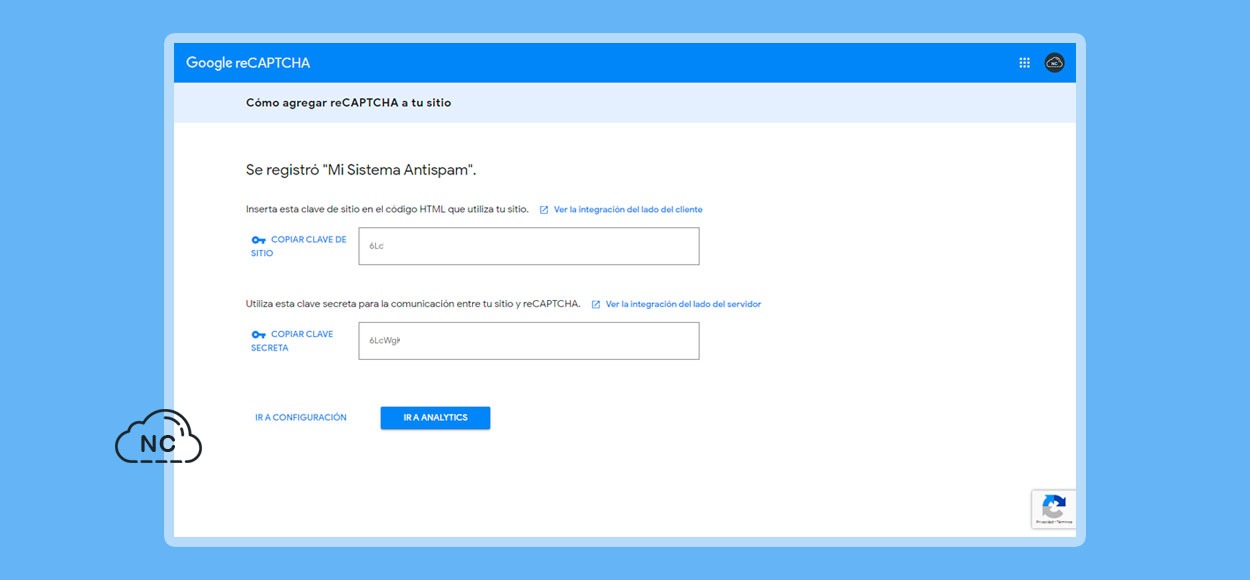
Task: Copy the site key via COPIAR CLAVE DE SITIO
Action: click(x=300, y=246)
